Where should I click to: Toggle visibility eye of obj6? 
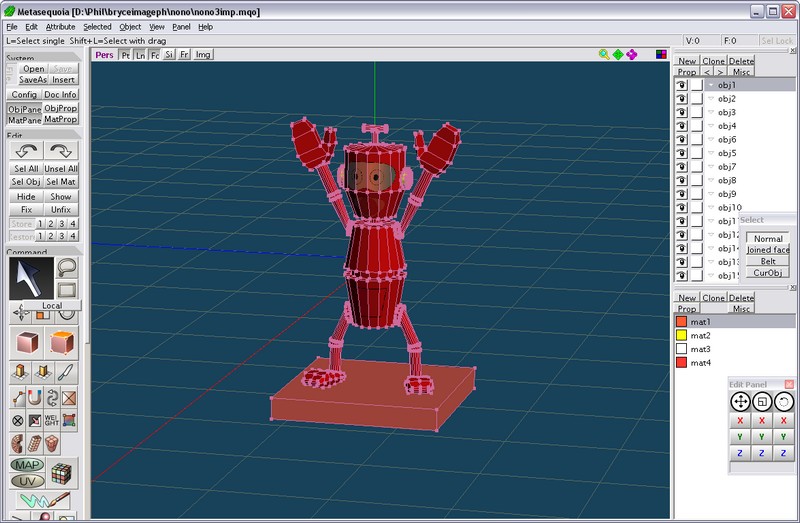tap(682, 139)
